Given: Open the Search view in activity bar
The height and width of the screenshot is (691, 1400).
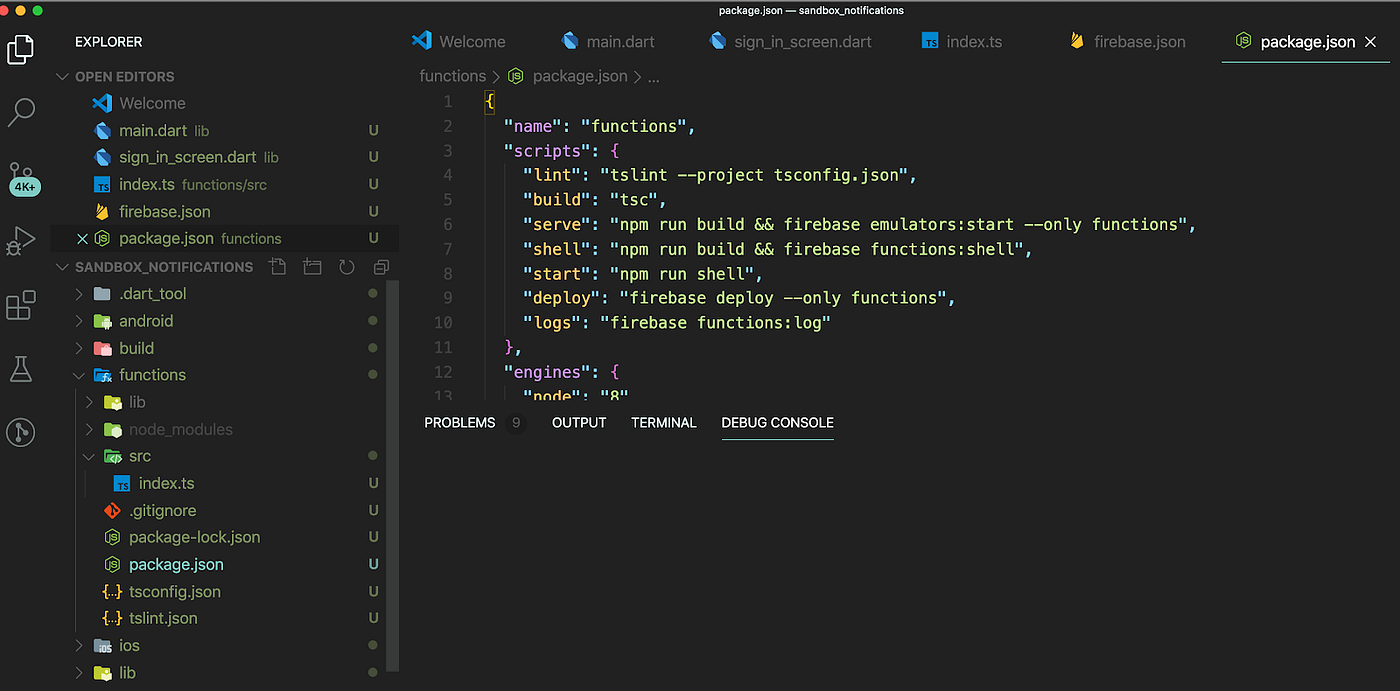Looking at the screenshot, I should (x=21, y=112).
